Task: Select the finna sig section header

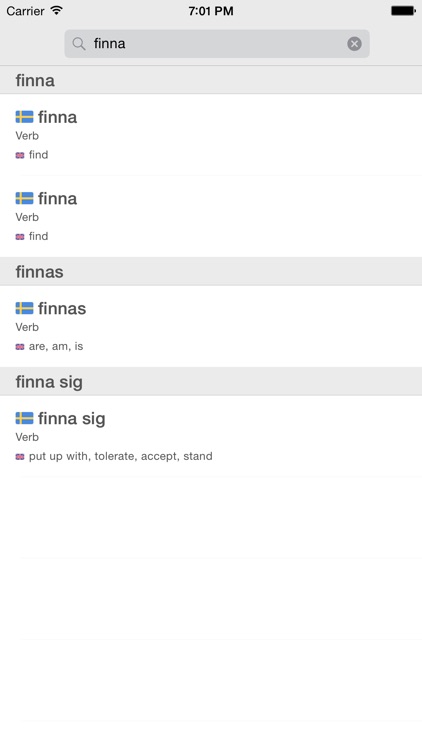Action: (211, 381)
